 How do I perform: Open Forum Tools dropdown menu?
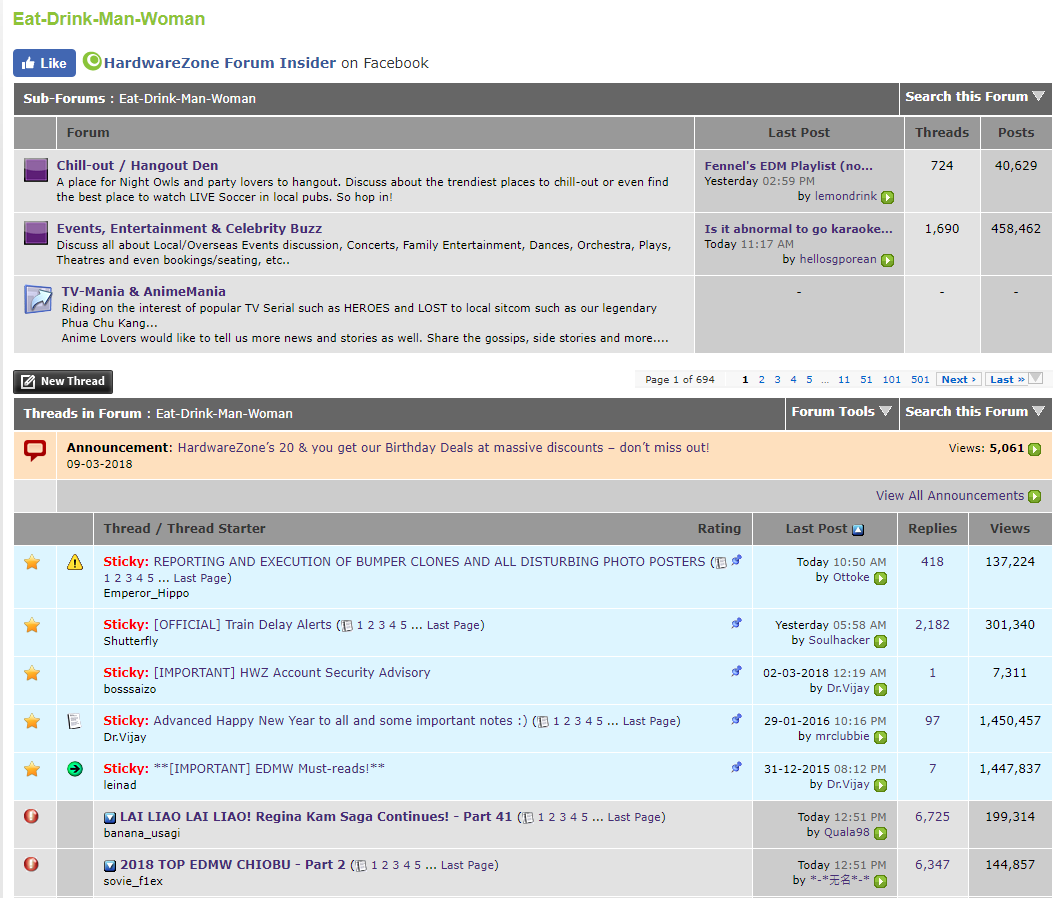point(841,412)
